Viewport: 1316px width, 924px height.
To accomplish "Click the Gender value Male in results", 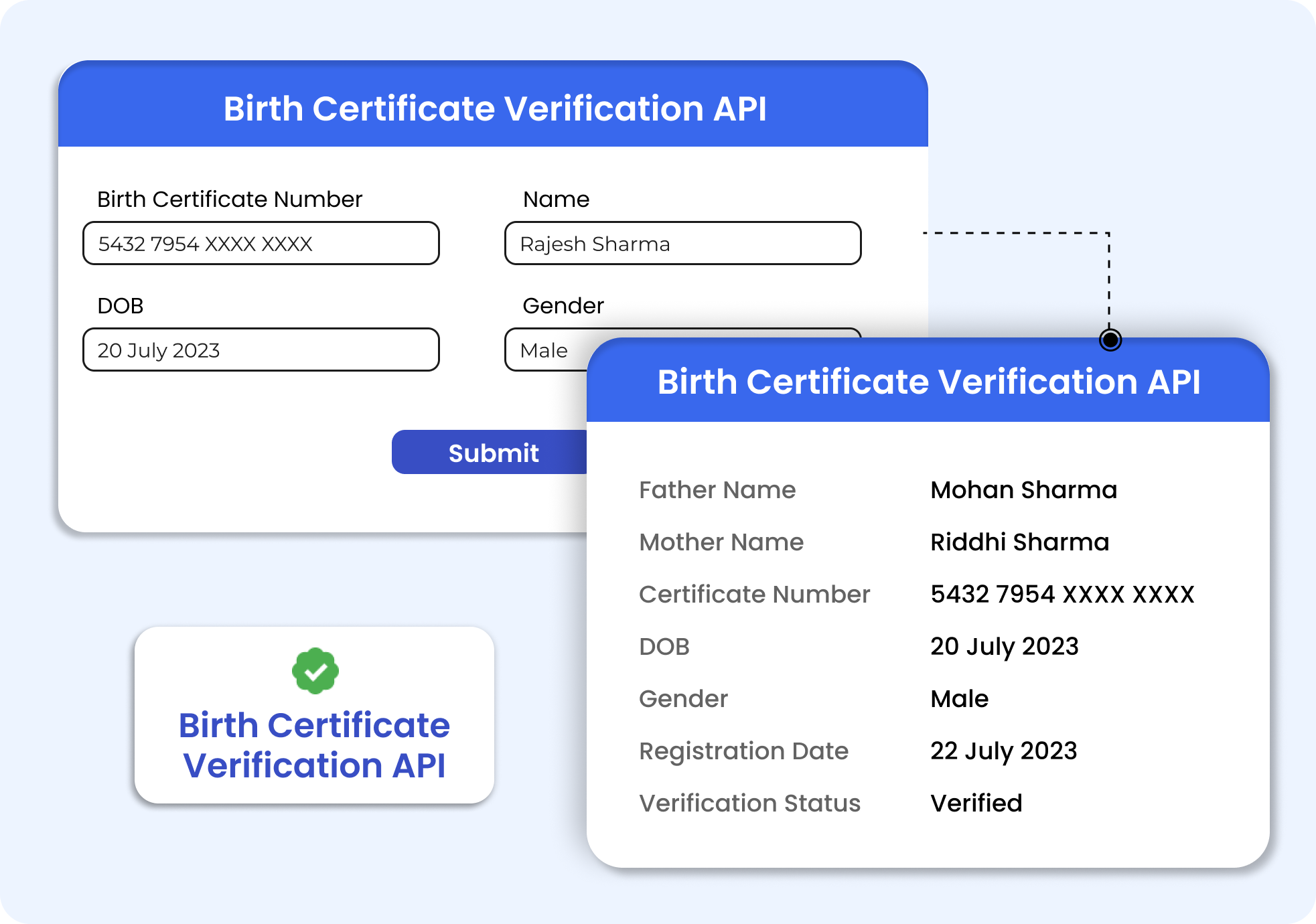I will 959,699.
